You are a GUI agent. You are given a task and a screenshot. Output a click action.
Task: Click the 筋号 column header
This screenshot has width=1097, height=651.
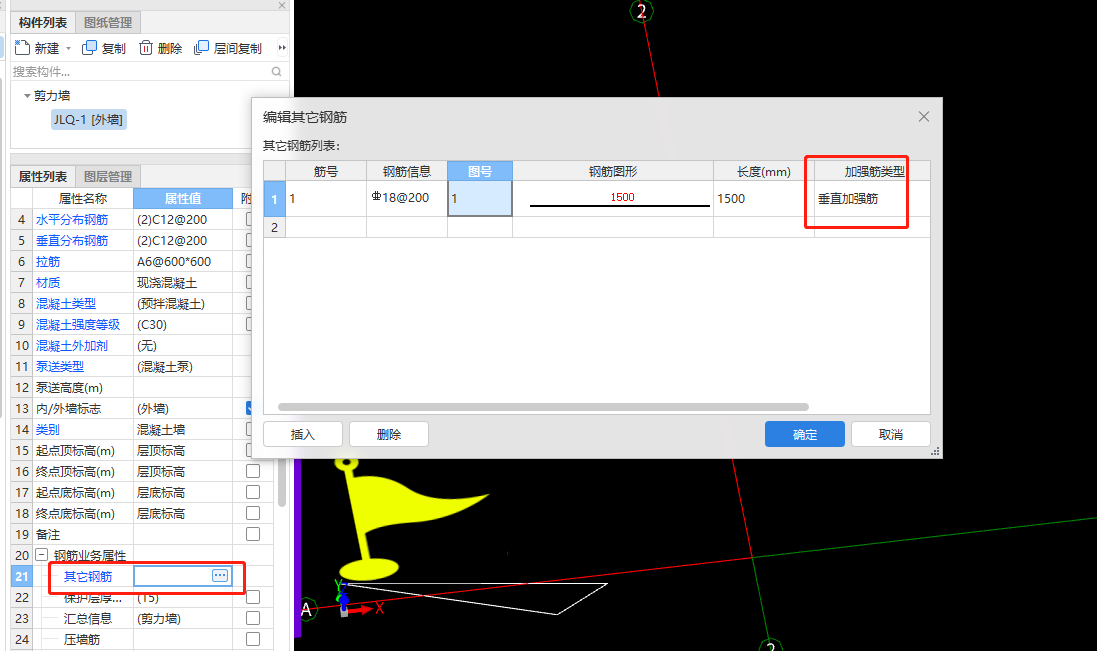(326, 171)
